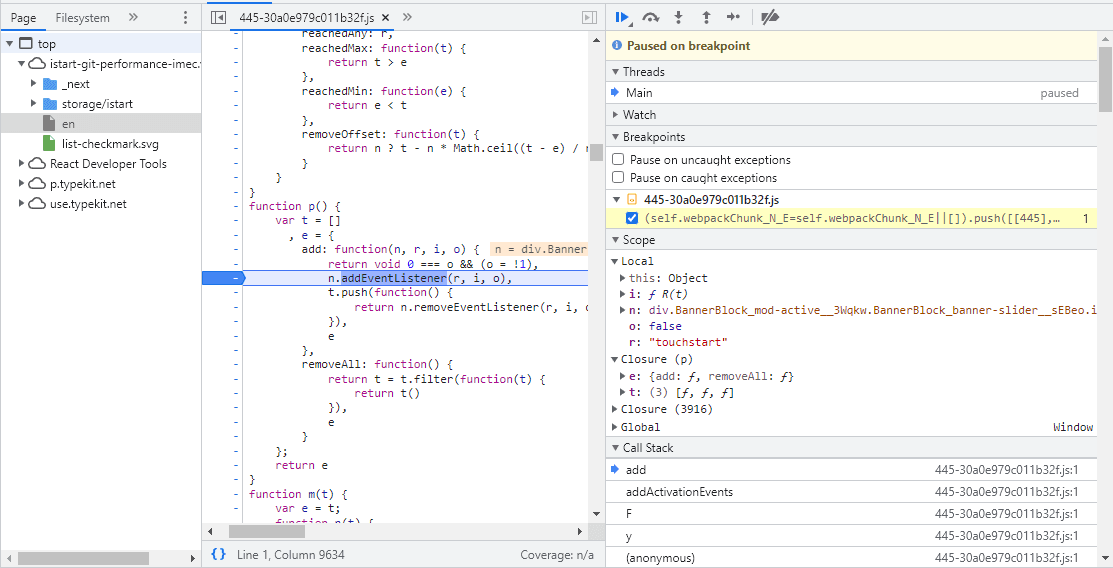Enable Pause on uncaught exceptions
The height and width of the screenshot is (568, 1113).
pyautogui.click(x=618, y=159)
